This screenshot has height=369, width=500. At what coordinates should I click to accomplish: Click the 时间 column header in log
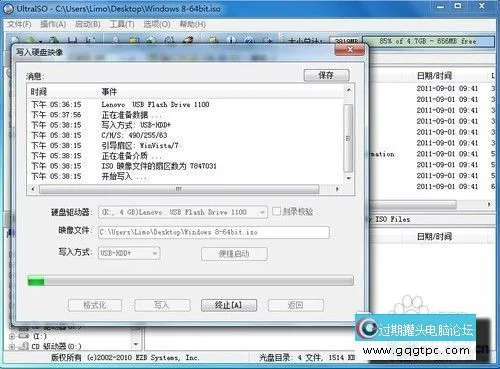tap(39, 91)
